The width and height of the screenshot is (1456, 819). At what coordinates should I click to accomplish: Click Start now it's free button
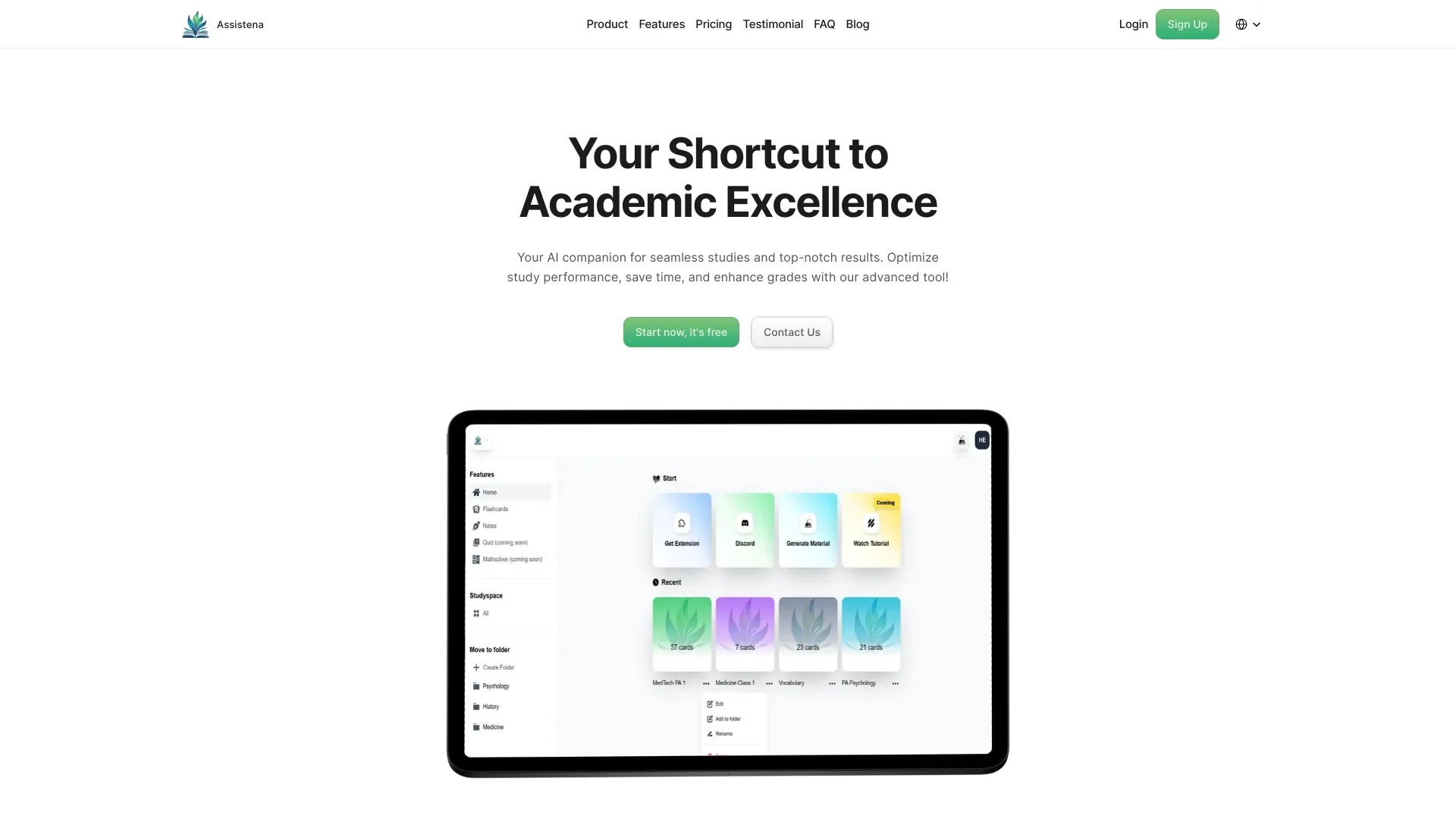[x=681, y=331]
